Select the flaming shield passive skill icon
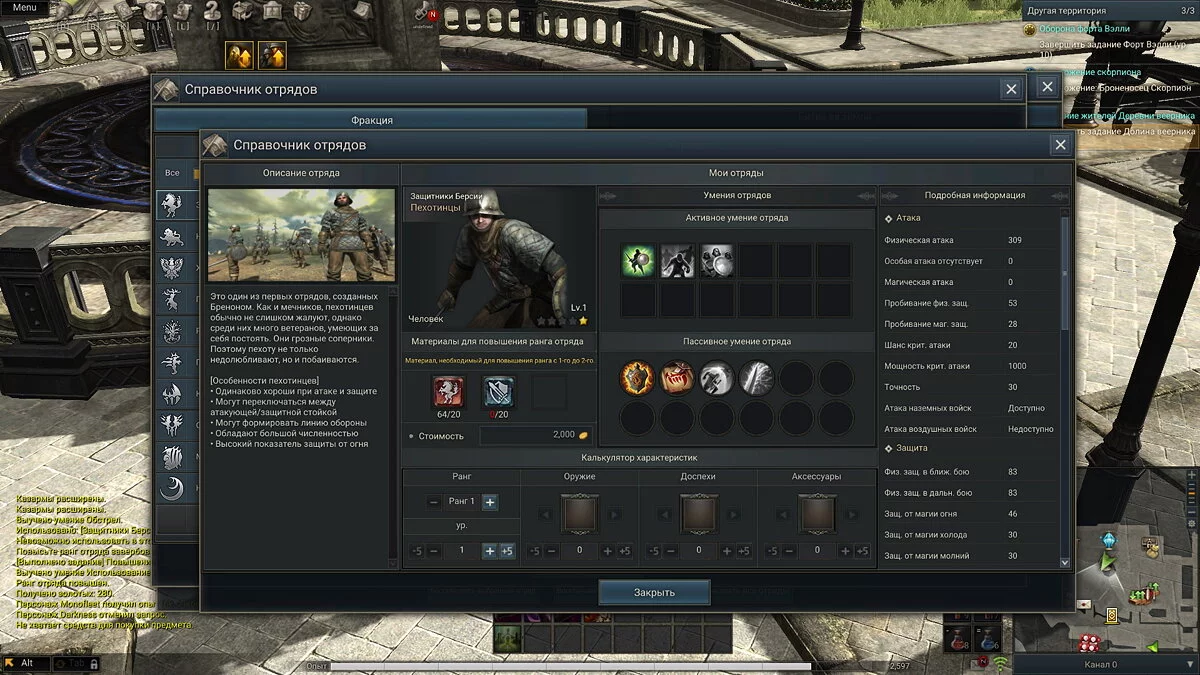The height and width of the screenshot is (675, 1200). tap(637, 378)
